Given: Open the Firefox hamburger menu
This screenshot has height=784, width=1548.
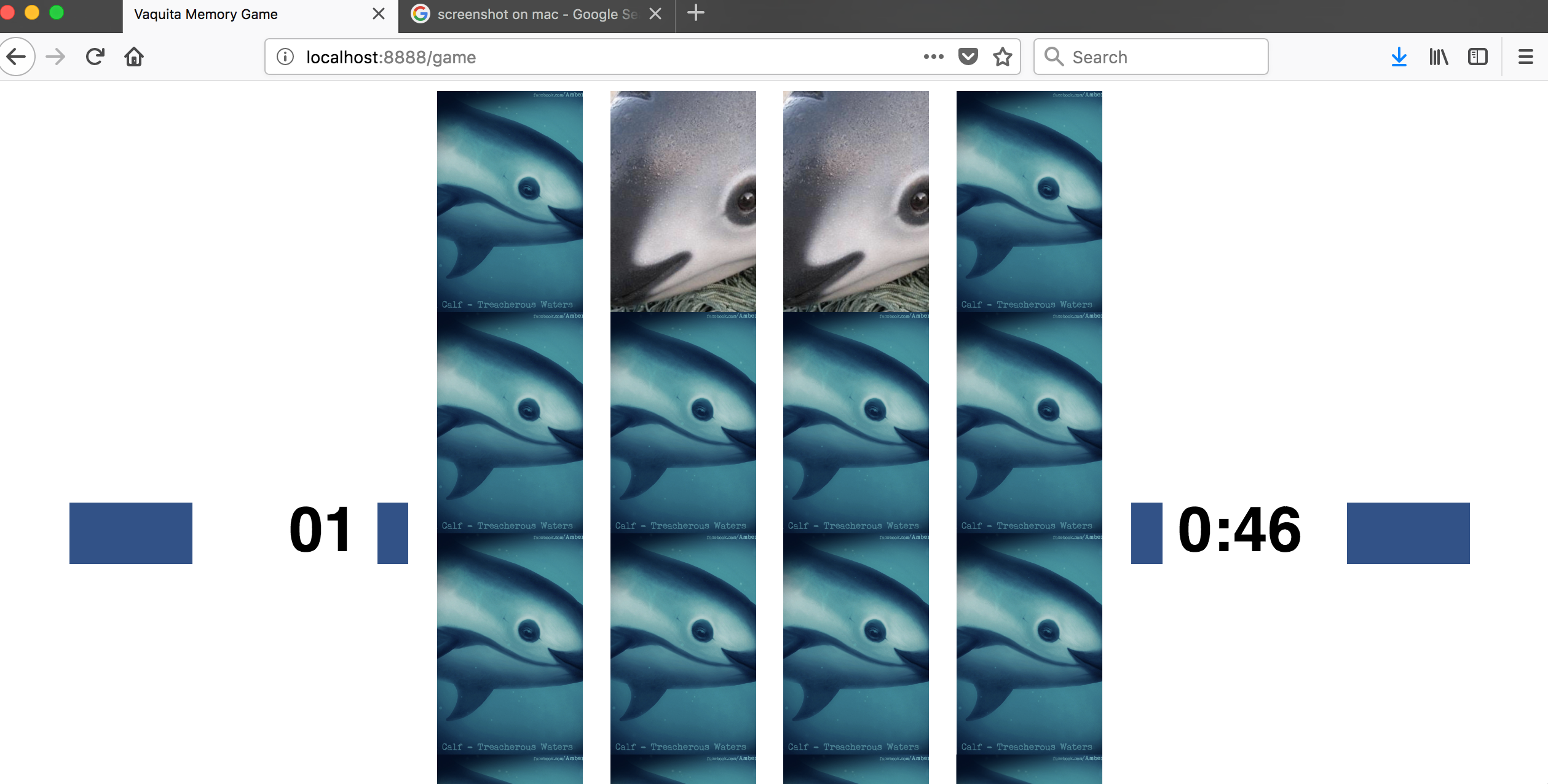Looking at the screenshot, I should point(1525,57).
